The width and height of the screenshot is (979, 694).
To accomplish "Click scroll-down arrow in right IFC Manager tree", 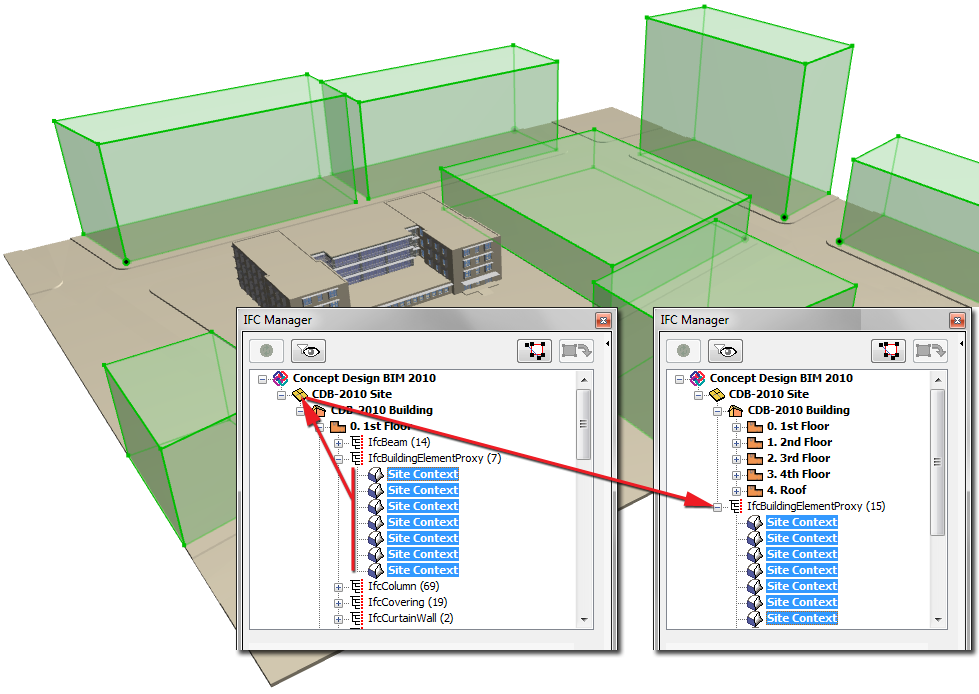I will [938, 620].
